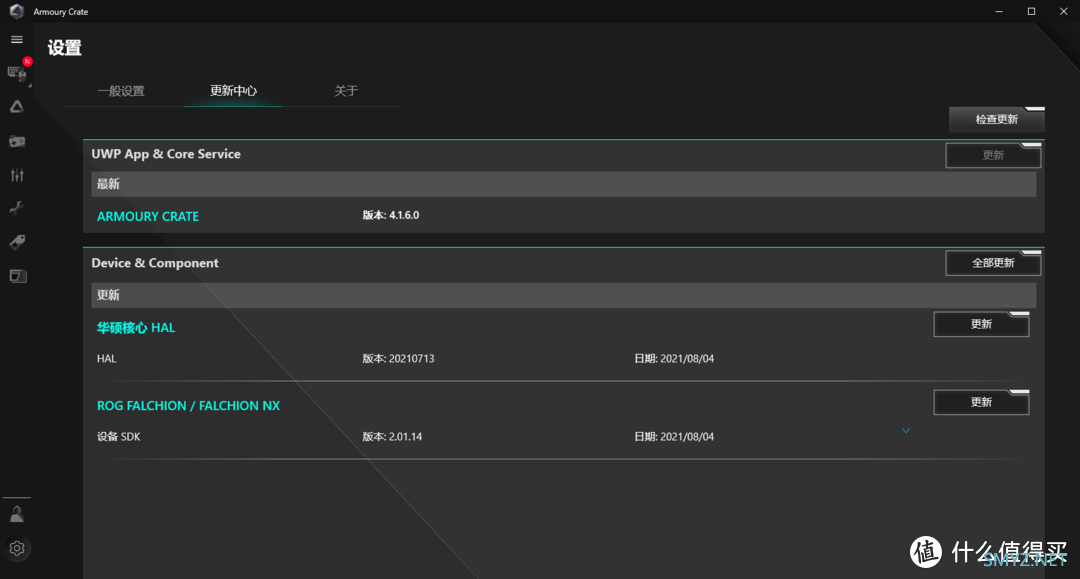The height and width of the screenshot is (579, 1080).
Task: Switch to the 一般设置 tab
Action: pyautogui.click(x=121, y=91)
